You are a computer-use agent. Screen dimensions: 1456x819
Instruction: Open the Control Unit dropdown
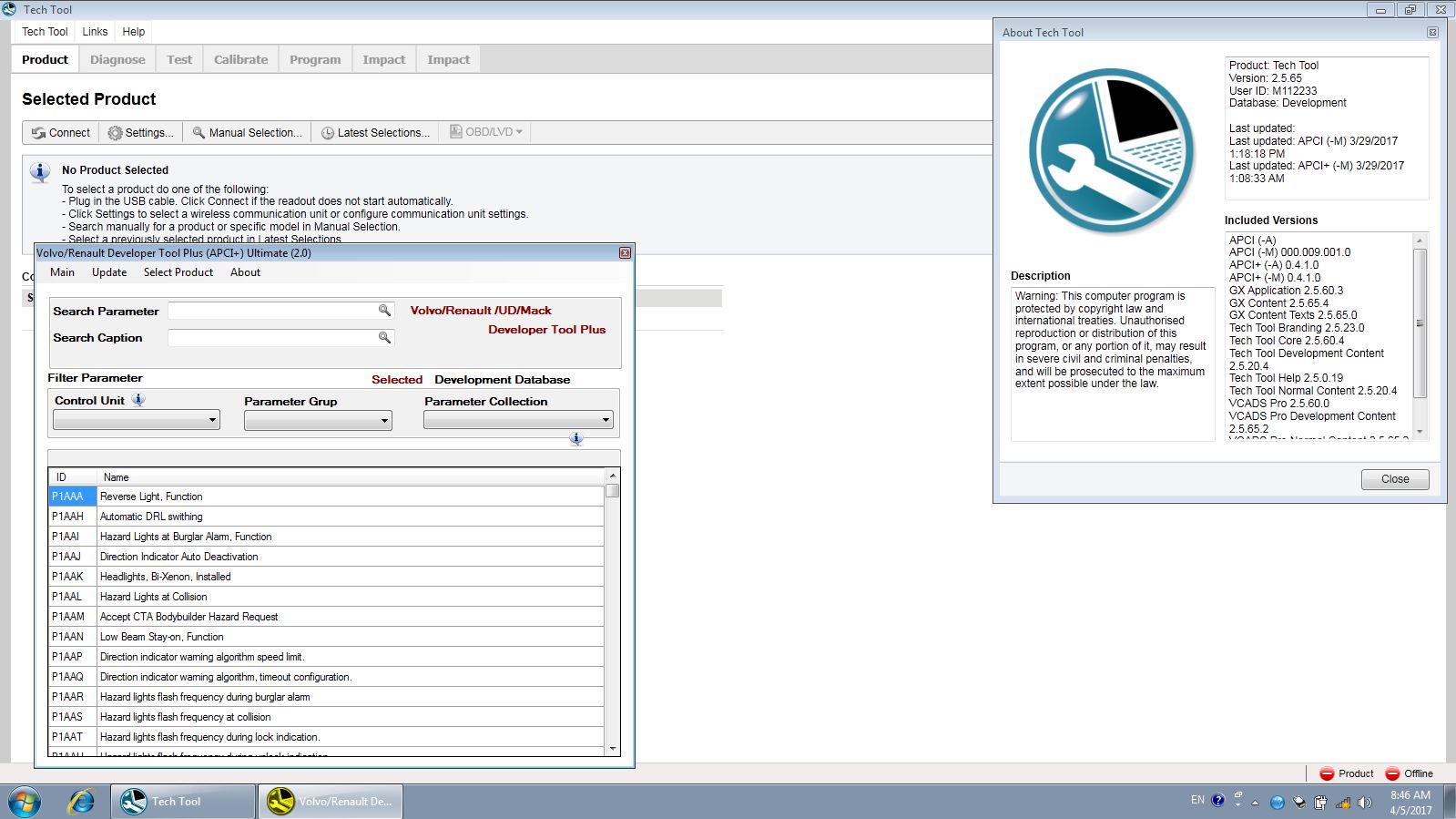coord(137,420)
